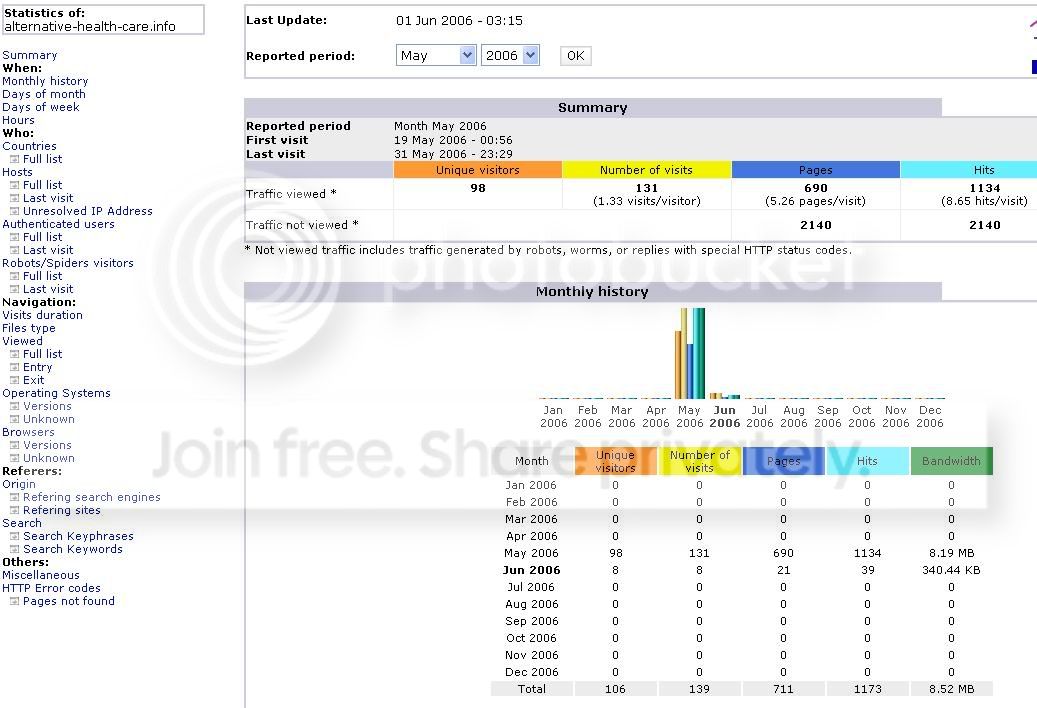Click the Viewed Entry page icon
The image size is (1037, 708).
coord(14,368)
